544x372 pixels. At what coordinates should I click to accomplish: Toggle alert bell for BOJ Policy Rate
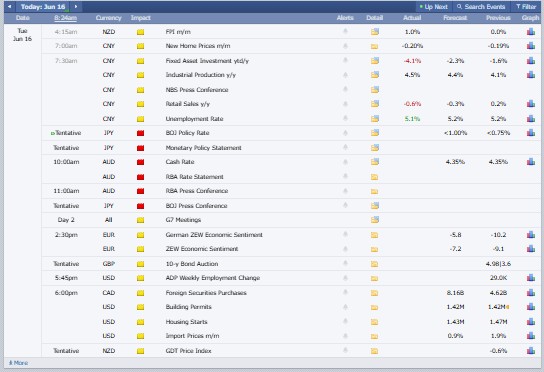coord(345,133)
